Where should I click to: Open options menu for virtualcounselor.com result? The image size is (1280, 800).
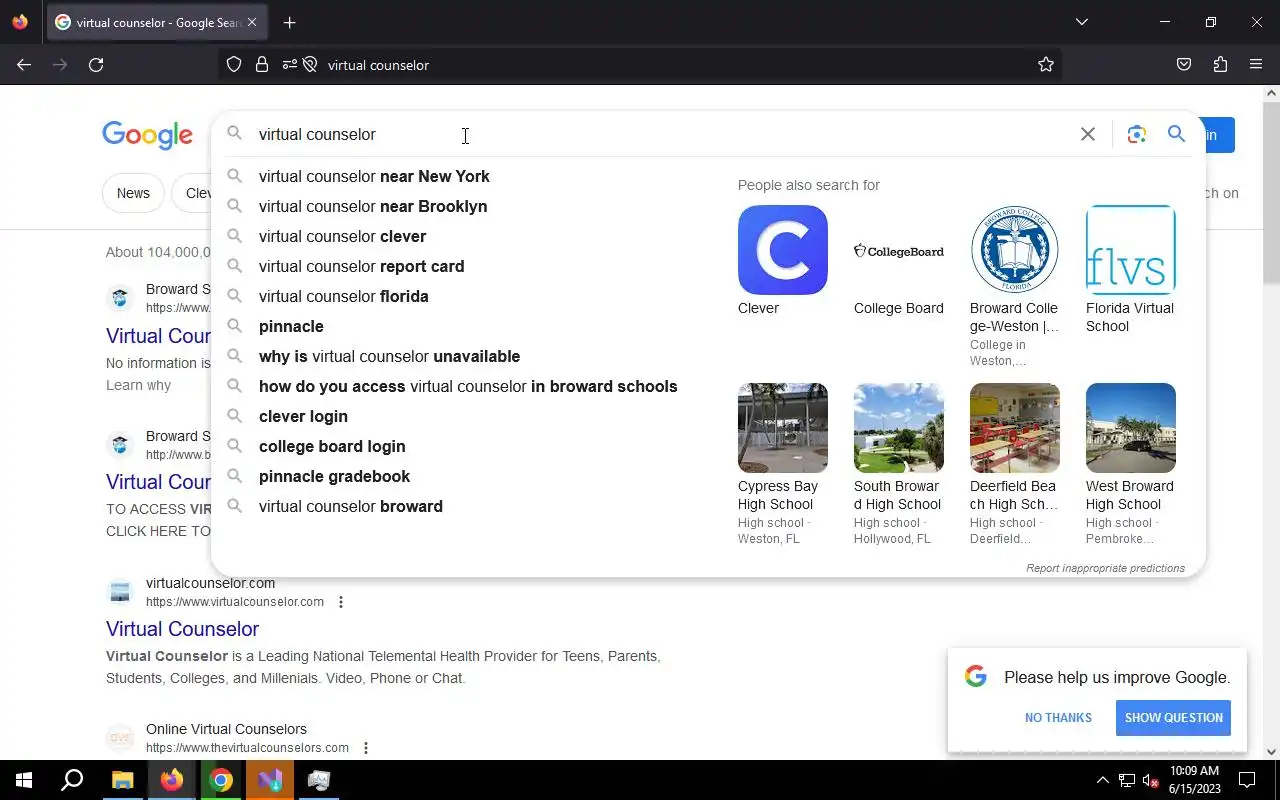(x=341, y=602)
